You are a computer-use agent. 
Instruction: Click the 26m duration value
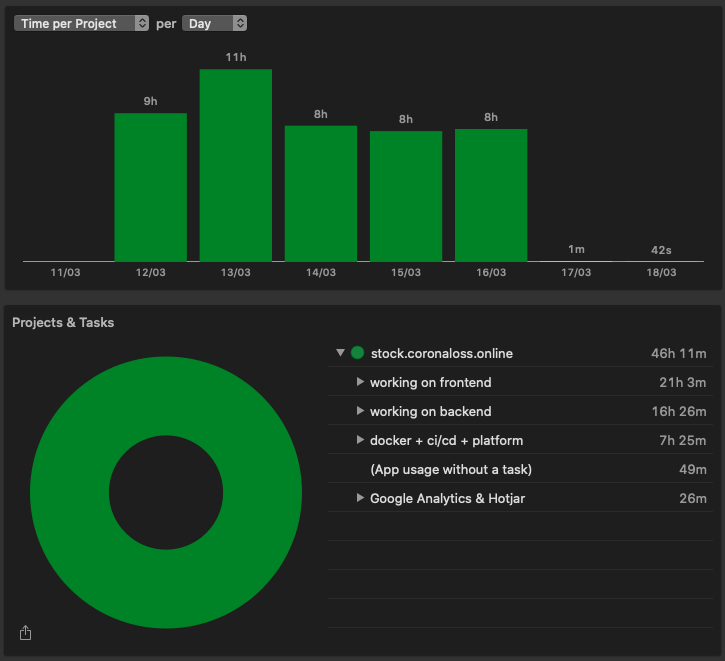click(693, 498)
